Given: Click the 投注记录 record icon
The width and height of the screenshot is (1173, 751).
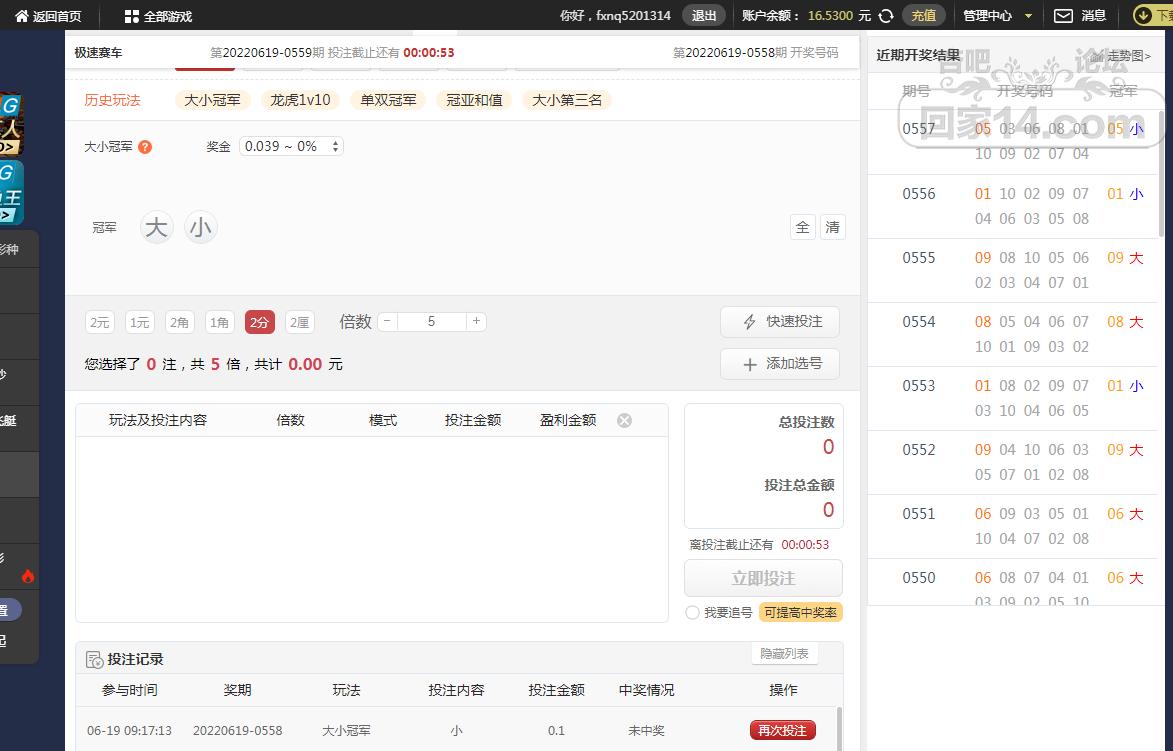Looking at the screenshot, I should [x=94, y=659].
